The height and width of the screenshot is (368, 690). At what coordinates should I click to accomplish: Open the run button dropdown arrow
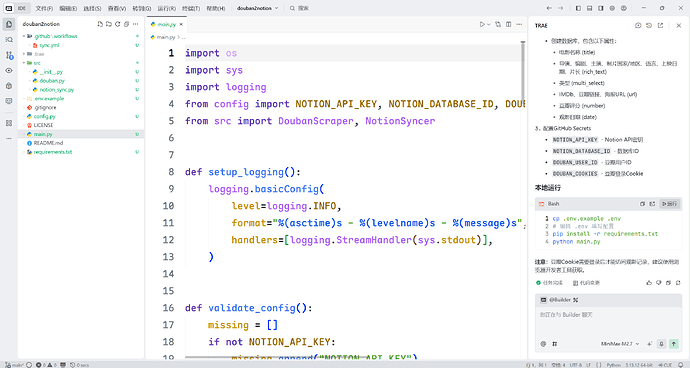click(x=488, y=25)
